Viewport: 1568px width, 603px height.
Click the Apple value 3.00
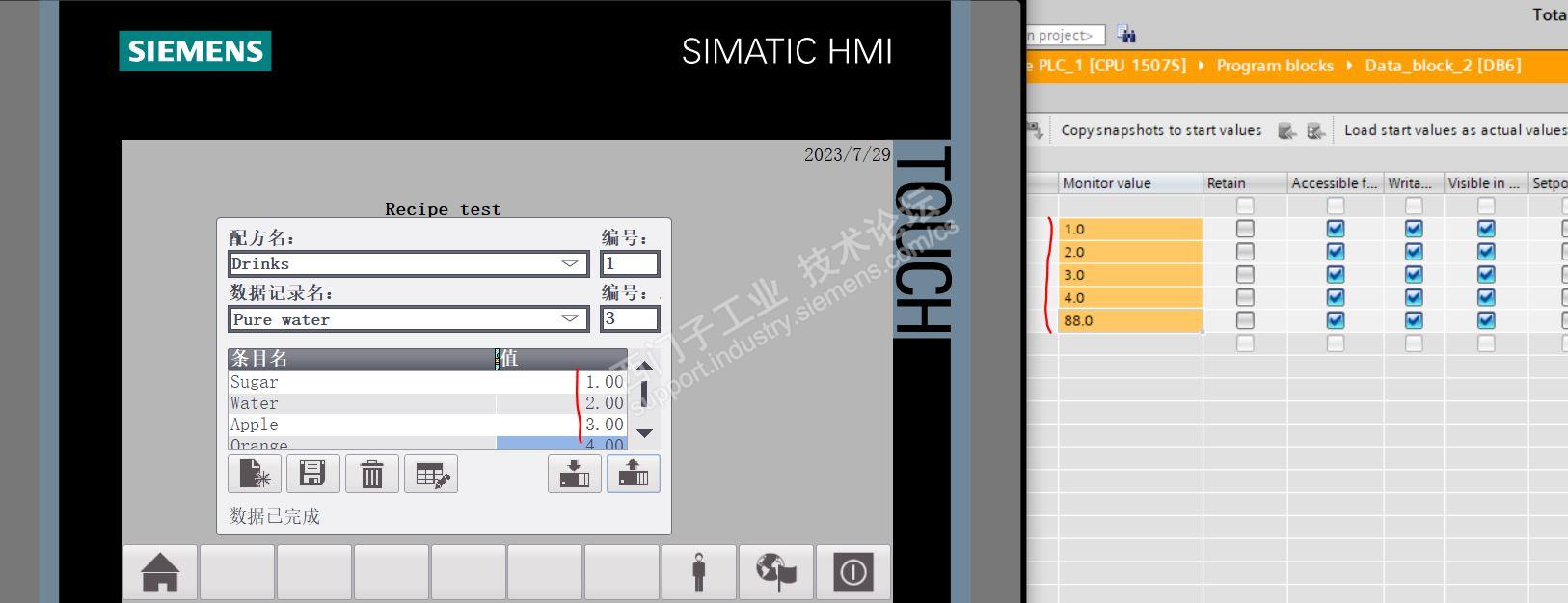coord(605,425)
